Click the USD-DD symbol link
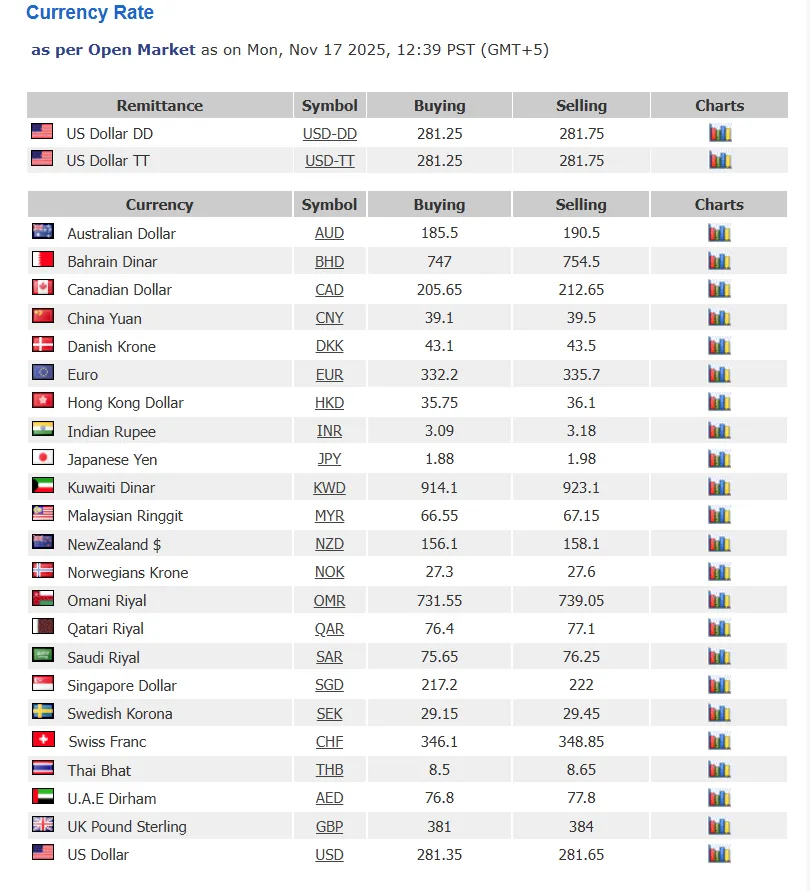This screenshot has width=810, height=891. coord(330,134)
